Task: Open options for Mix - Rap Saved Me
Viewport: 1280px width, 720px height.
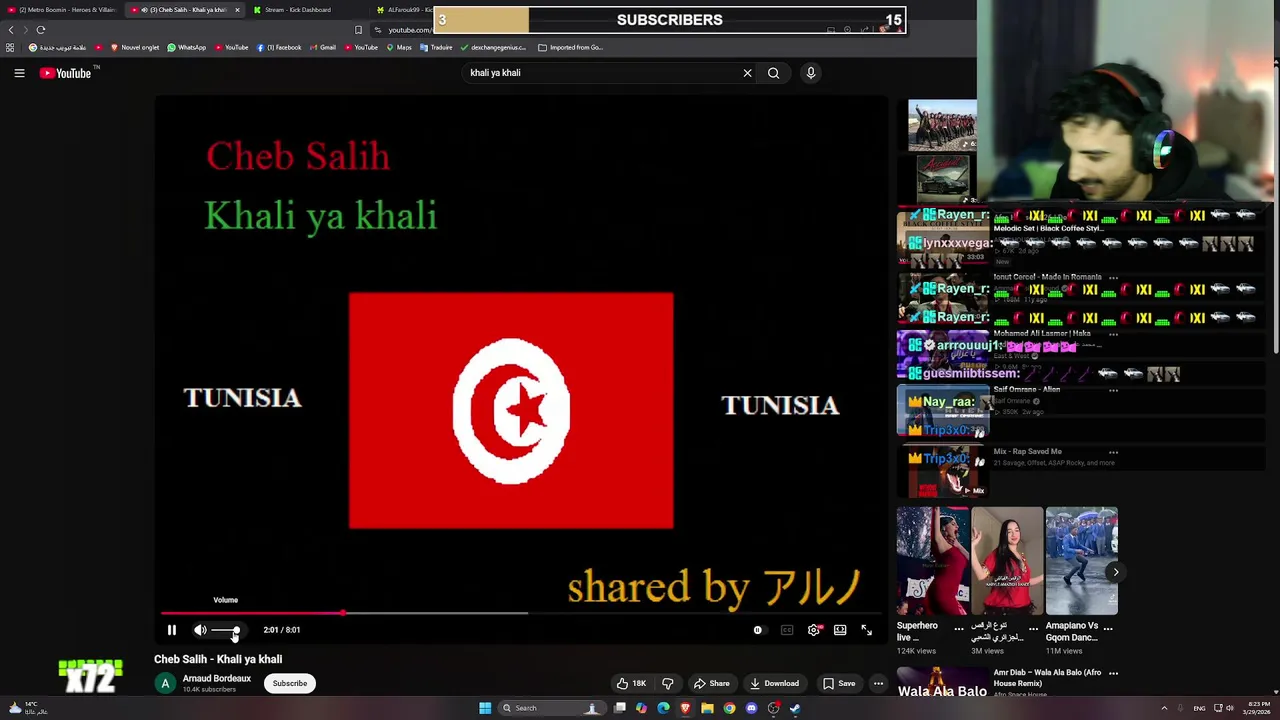Action: pos(1113,452)
